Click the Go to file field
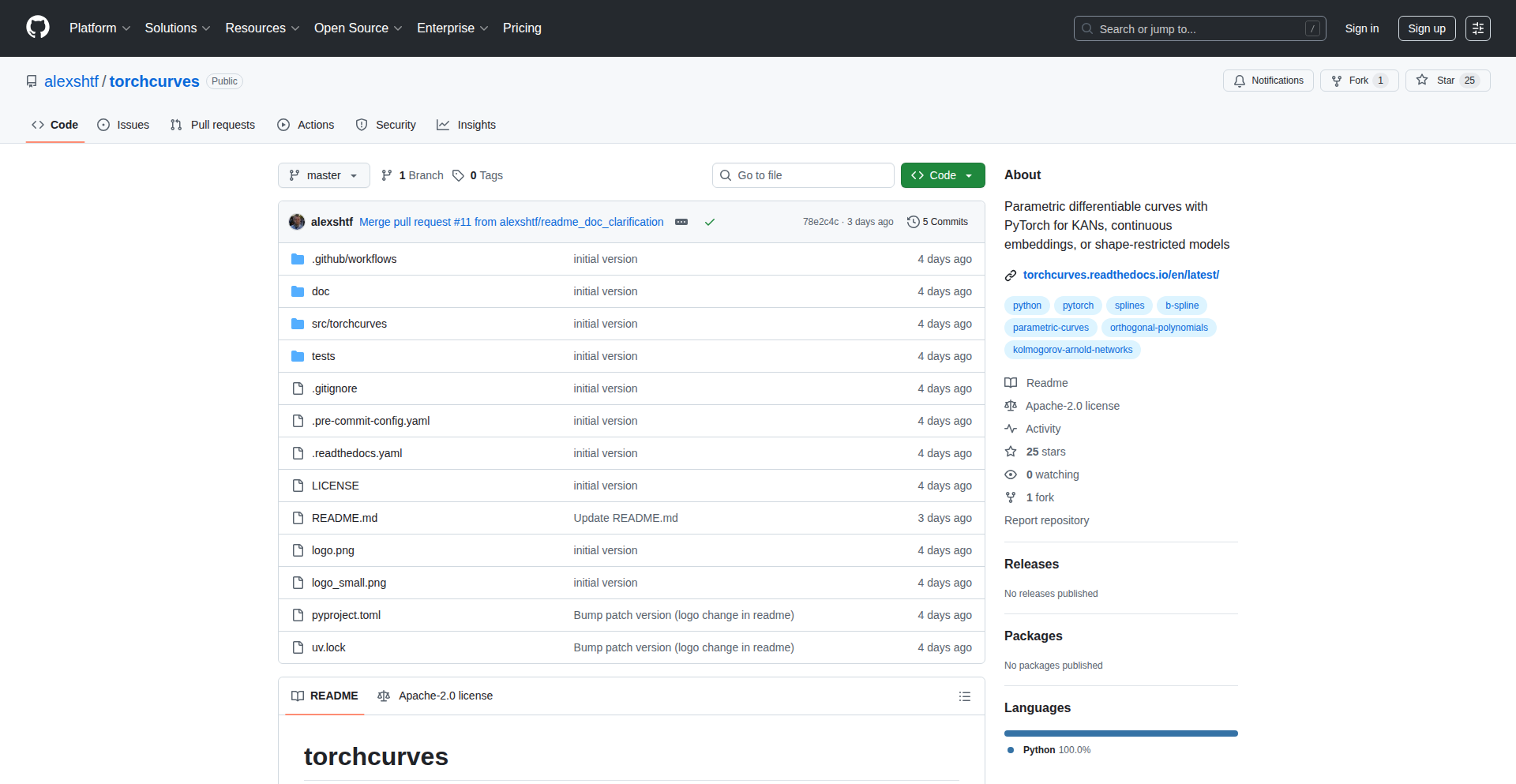 (x=803, y=175)
